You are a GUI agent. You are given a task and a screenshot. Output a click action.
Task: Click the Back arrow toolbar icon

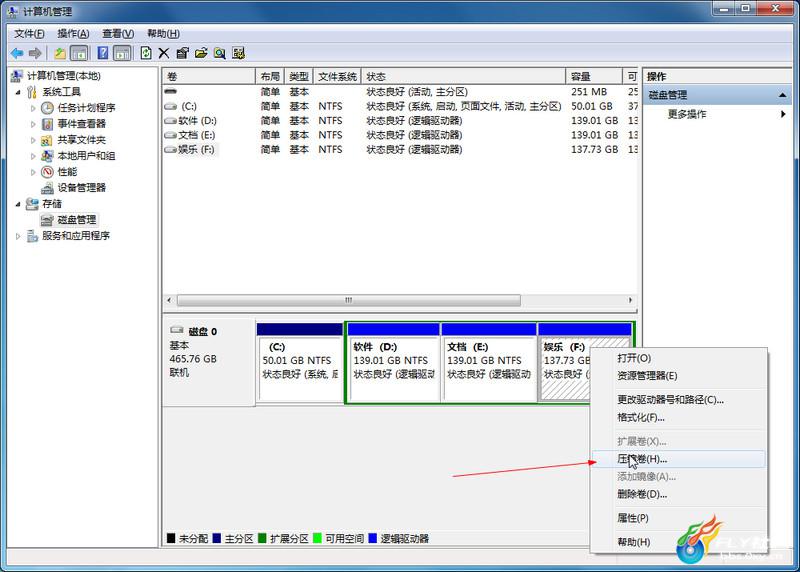pyautogui.click(x=17, y=53)
